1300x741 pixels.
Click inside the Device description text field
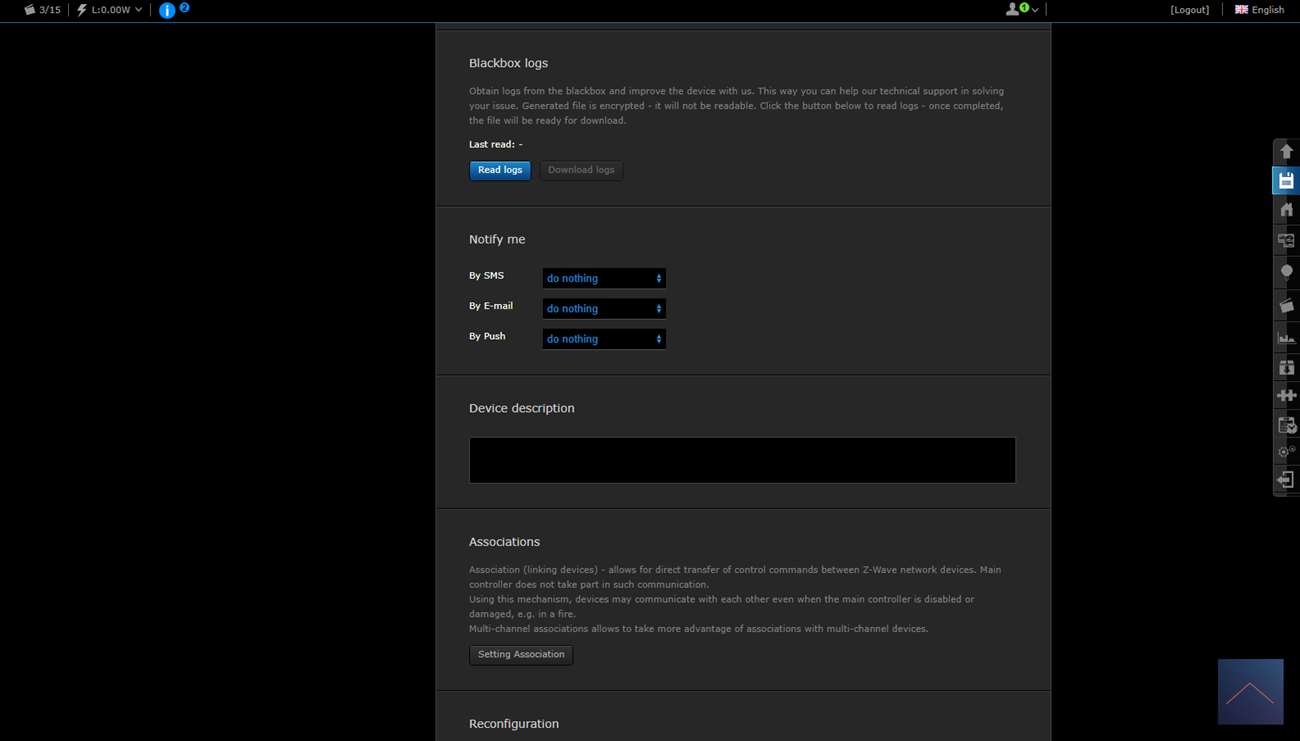[x=742, y=460]
